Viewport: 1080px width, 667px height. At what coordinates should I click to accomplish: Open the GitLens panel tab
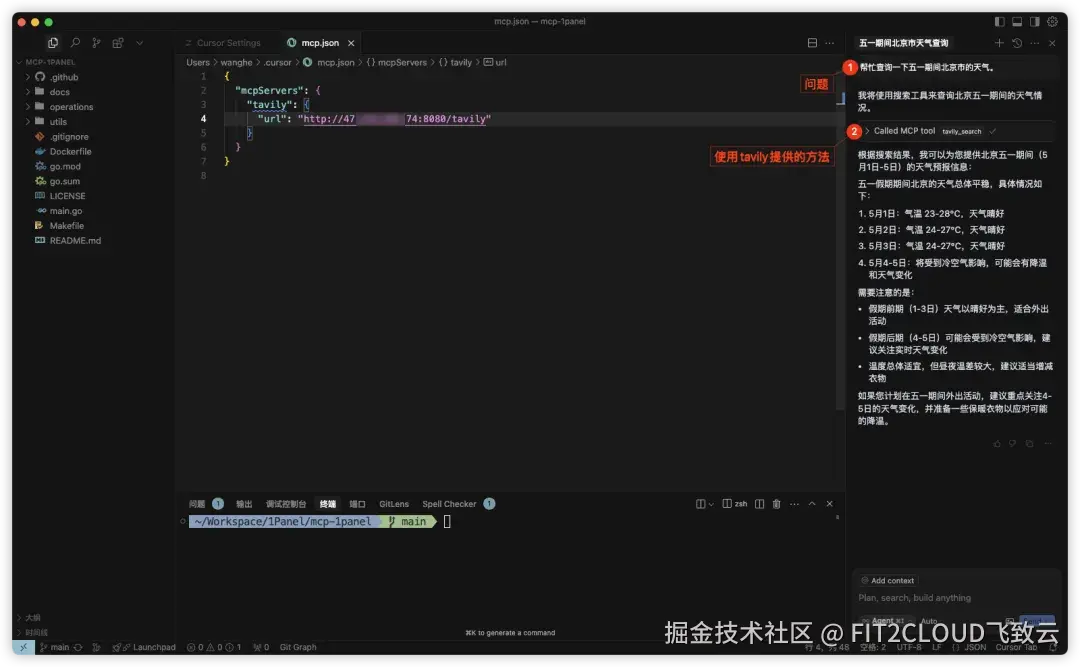[x=394, y=504]
